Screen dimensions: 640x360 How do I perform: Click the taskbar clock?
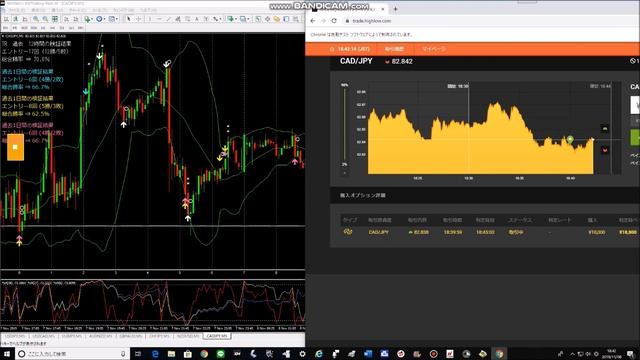point(611,353)
